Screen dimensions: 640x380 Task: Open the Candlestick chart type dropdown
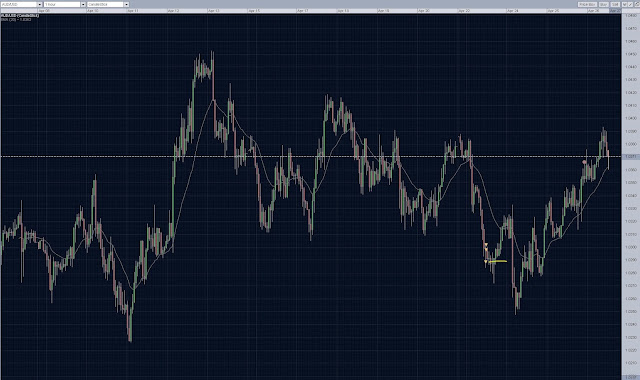(108, 4)
